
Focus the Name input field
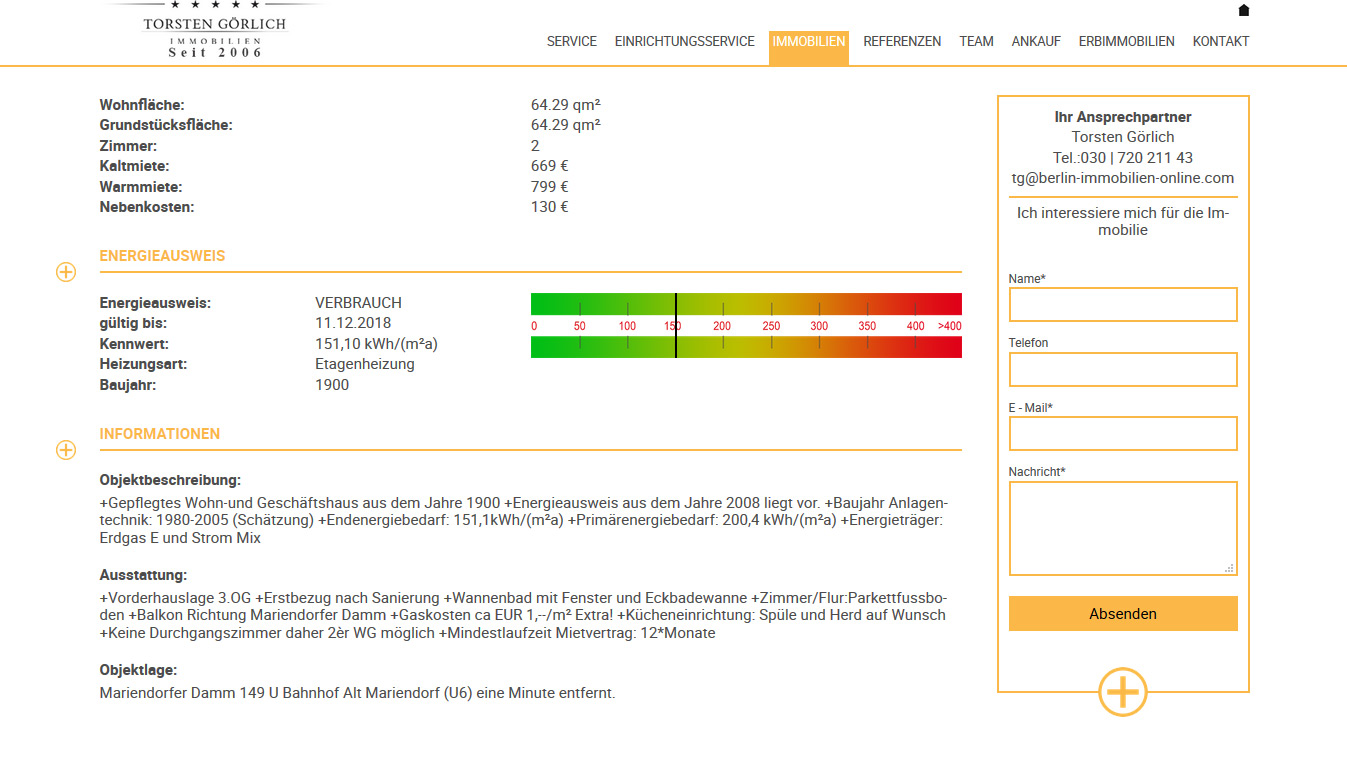(1122, 305)
